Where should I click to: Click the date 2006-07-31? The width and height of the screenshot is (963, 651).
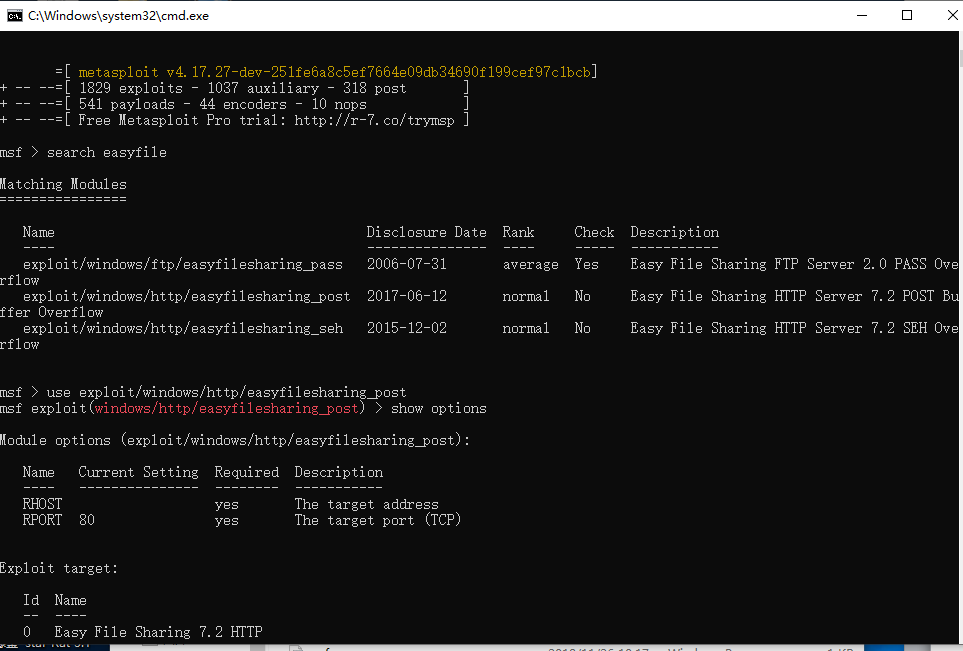[x=407, y=264]
